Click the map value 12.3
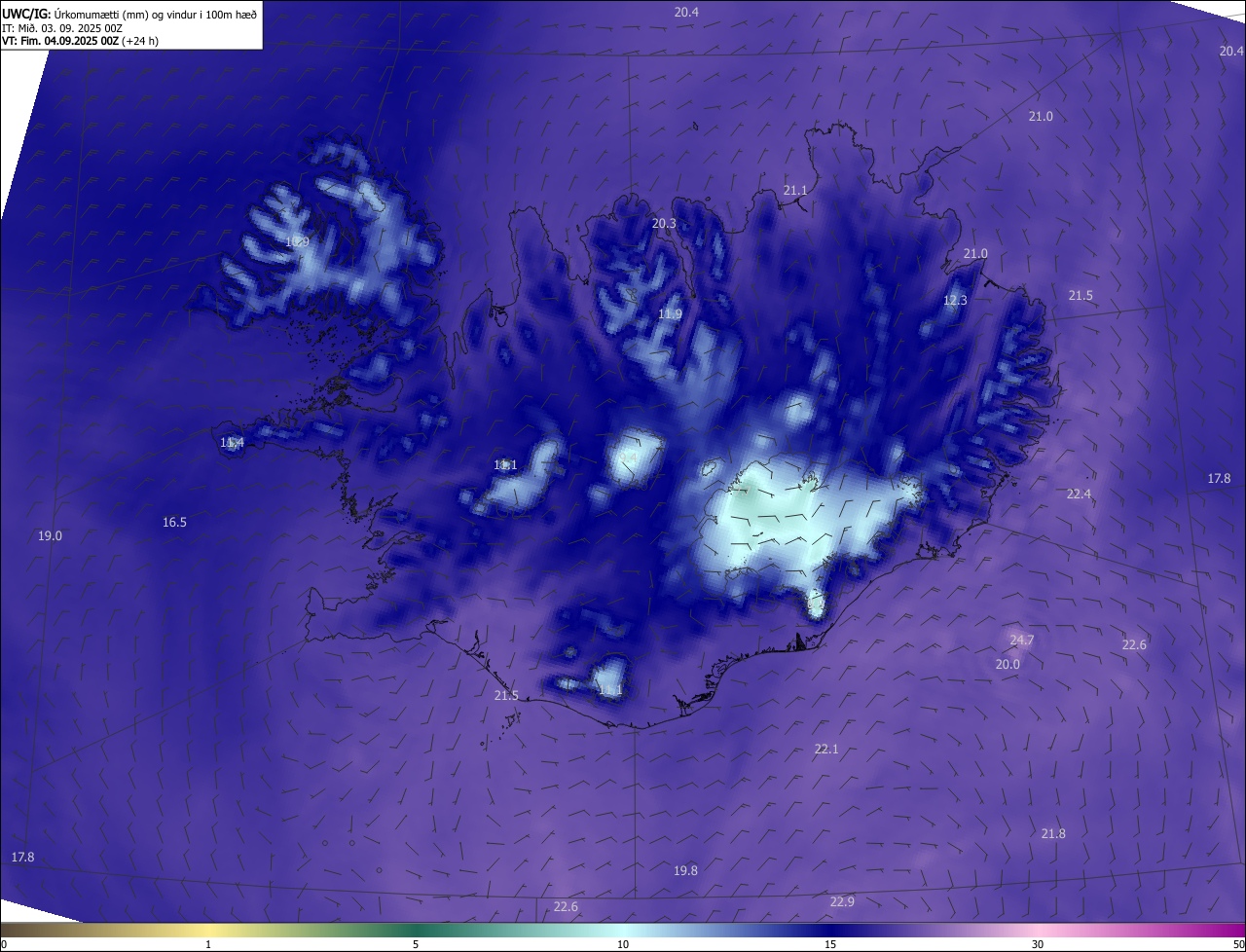 955,301
